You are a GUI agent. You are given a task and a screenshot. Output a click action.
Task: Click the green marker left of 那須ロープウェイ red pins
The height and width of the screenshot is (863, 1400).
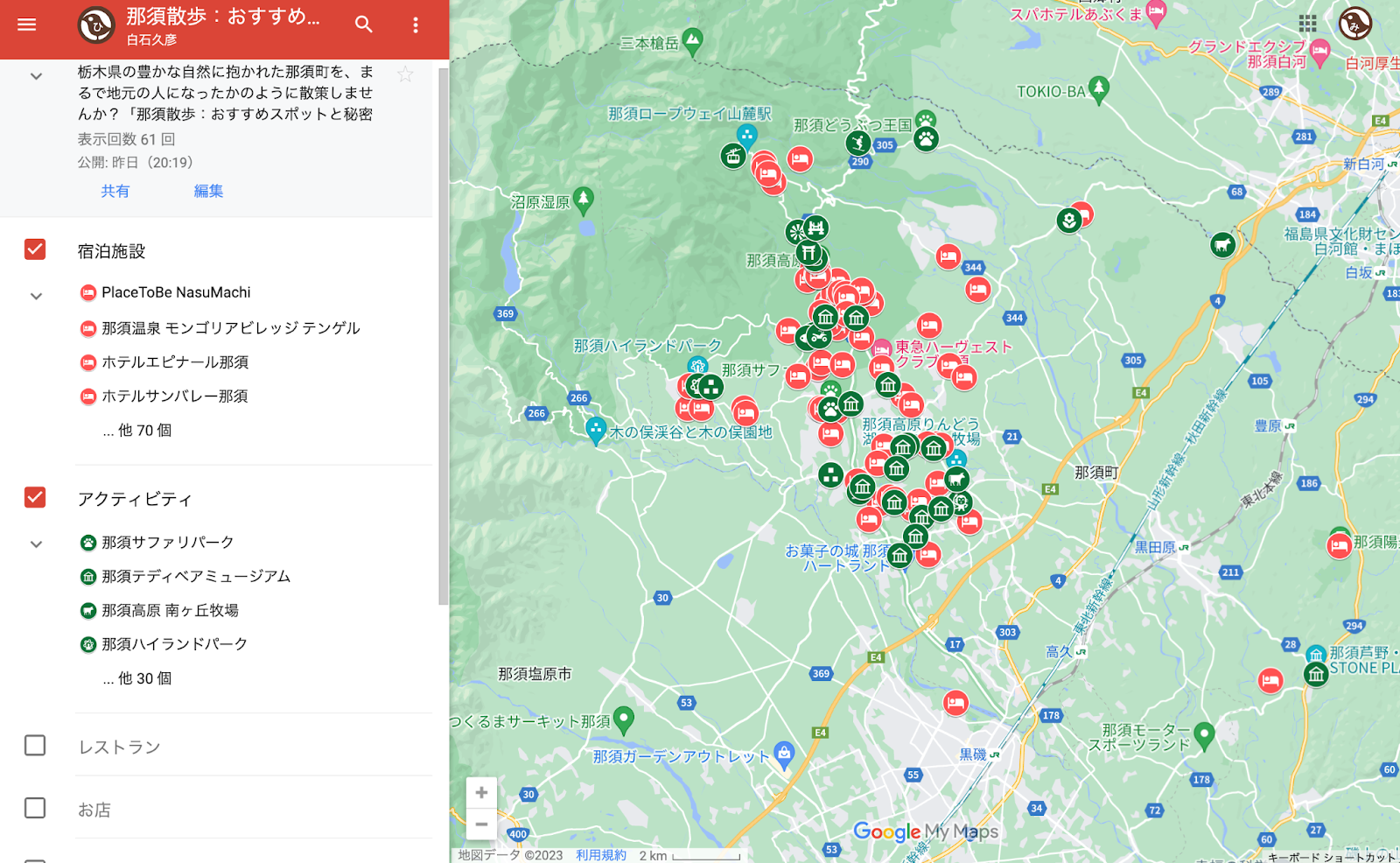click(733, 156)
